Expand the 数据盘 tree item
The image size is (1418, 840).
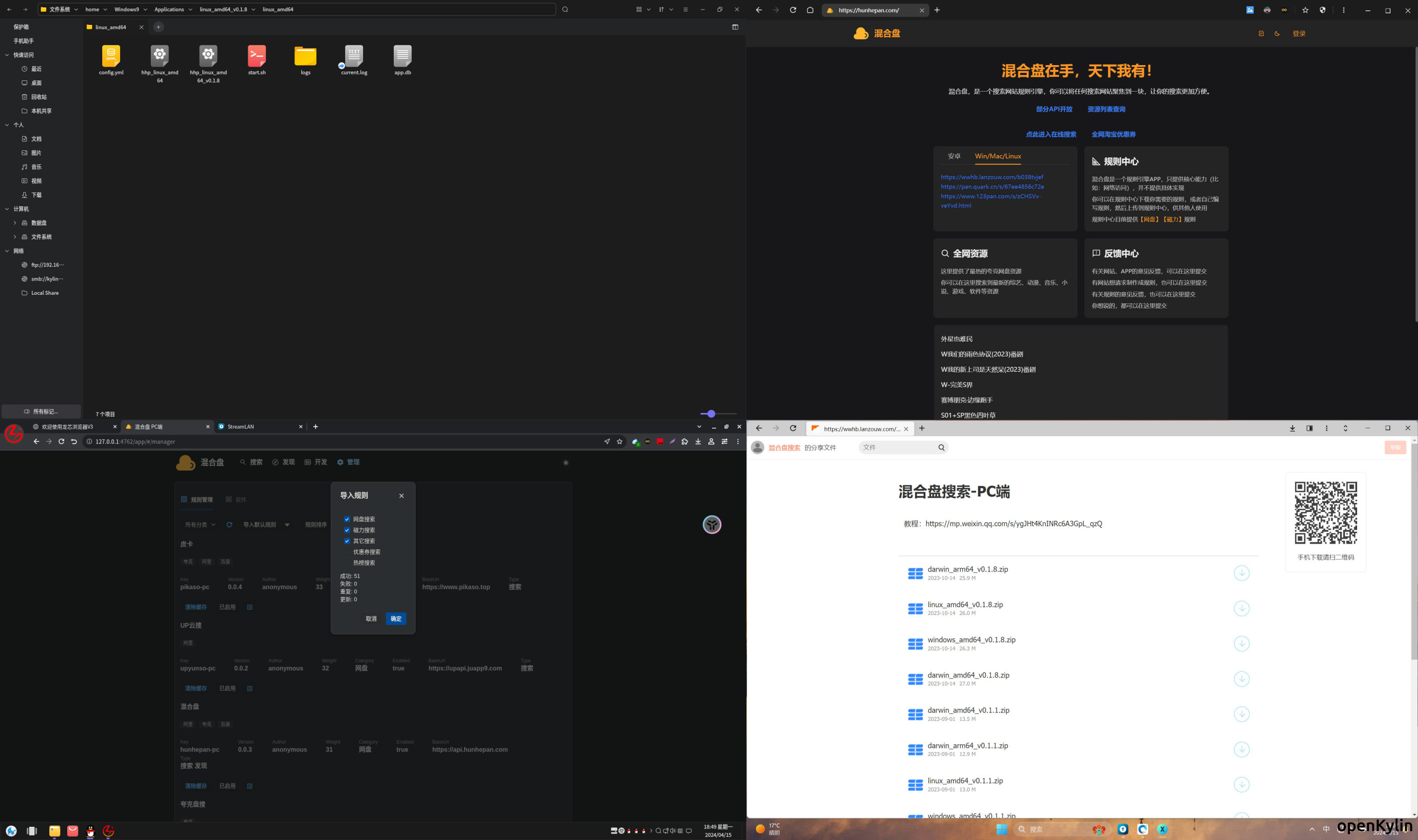15,223
